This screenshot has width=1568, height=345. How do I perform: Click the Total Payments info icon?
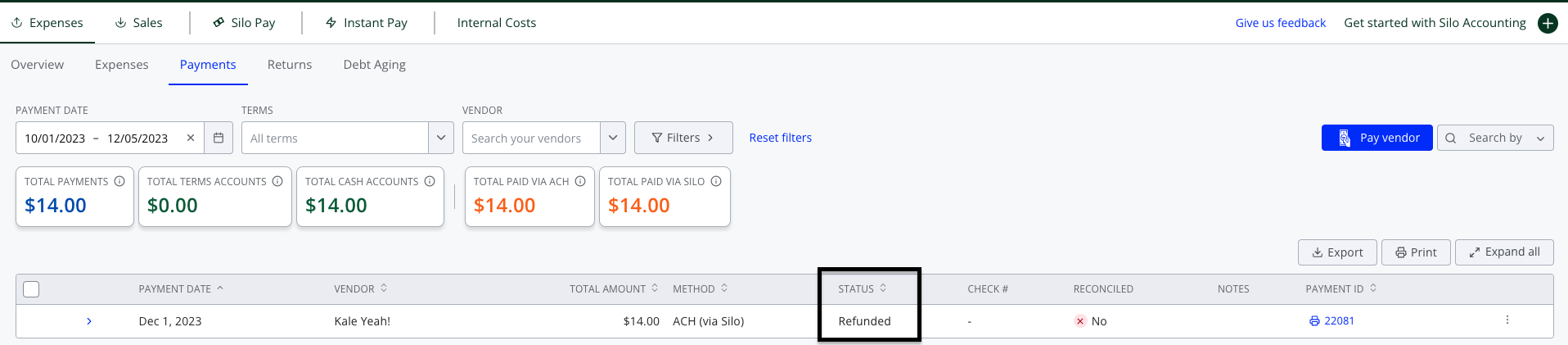pos(119,181)
